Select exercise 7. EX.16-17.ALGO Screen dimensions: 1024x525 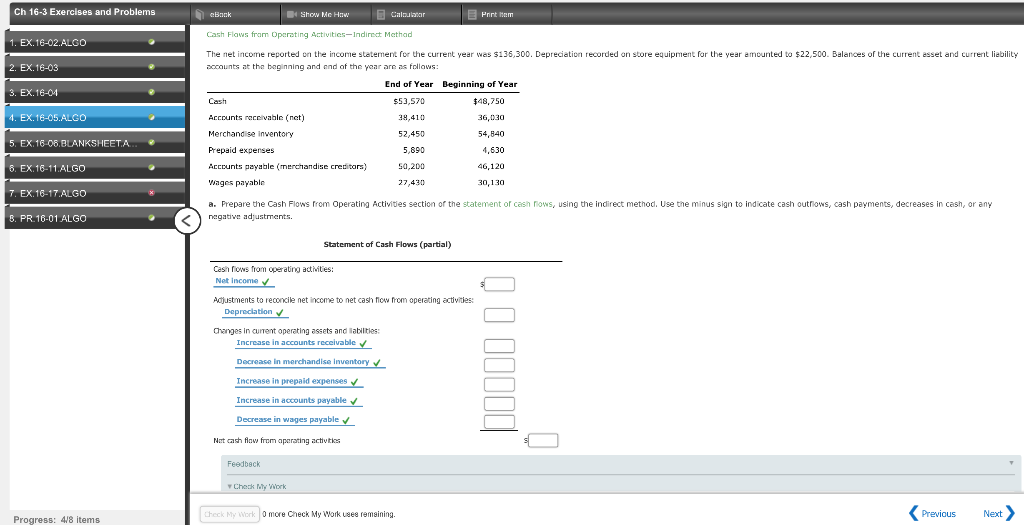click(x=95, y=193)
